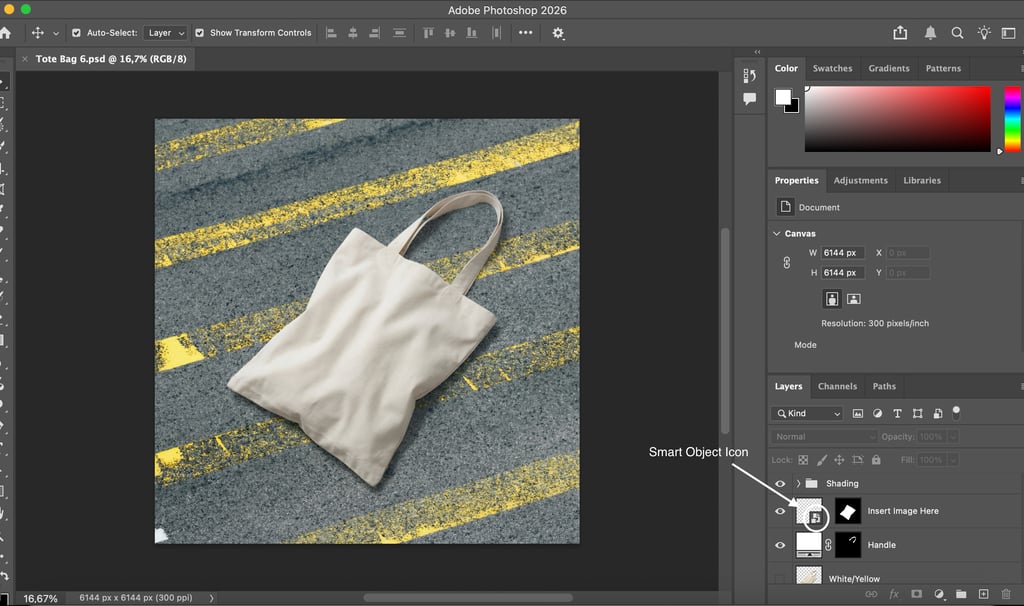
Task: Click the canvas width input field
Action: click(842, 253)
